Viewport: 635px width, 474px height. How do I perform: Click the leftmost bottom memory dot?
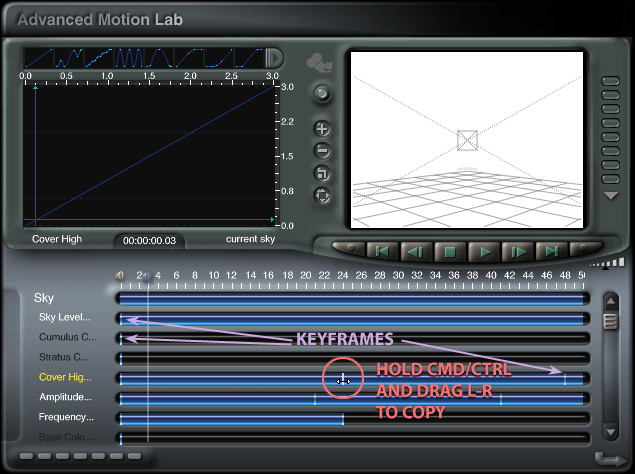26,456
